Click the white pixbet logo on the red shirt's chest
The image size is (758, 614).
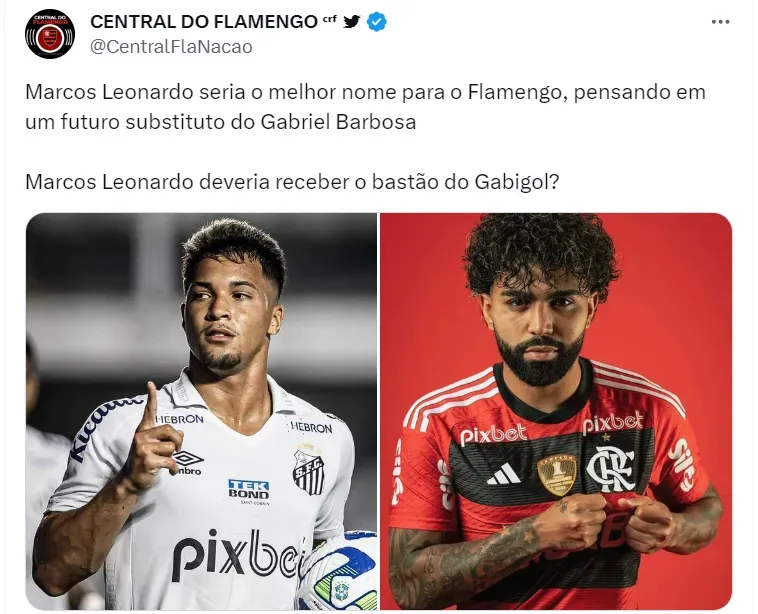point(492,434)
